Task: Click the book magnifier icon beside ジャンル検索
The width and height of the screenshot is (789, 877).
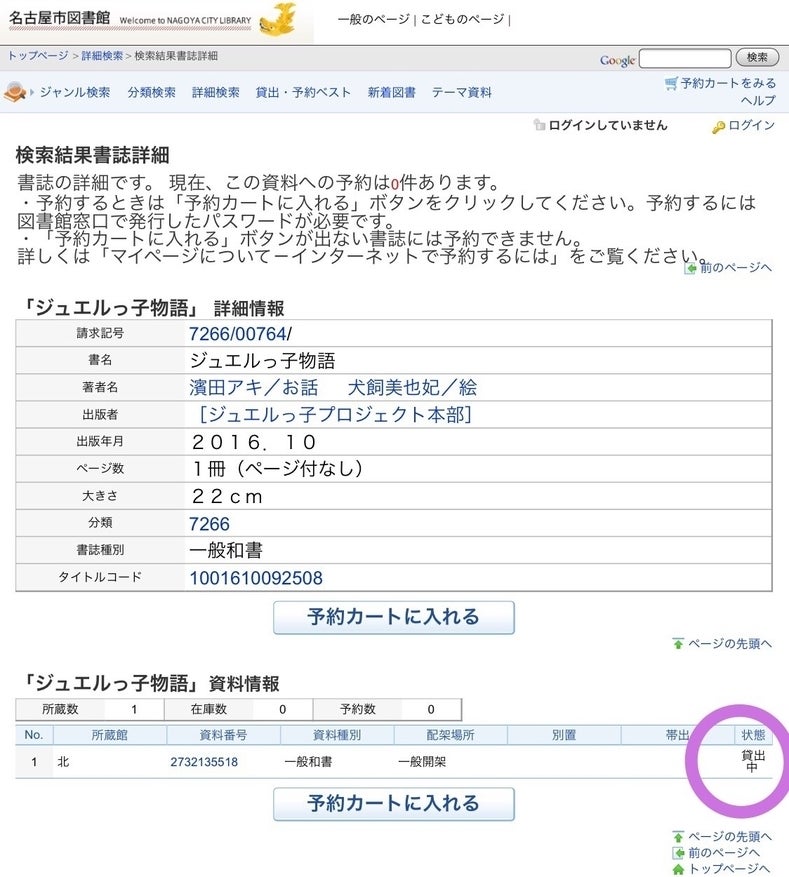Action: 15,93
